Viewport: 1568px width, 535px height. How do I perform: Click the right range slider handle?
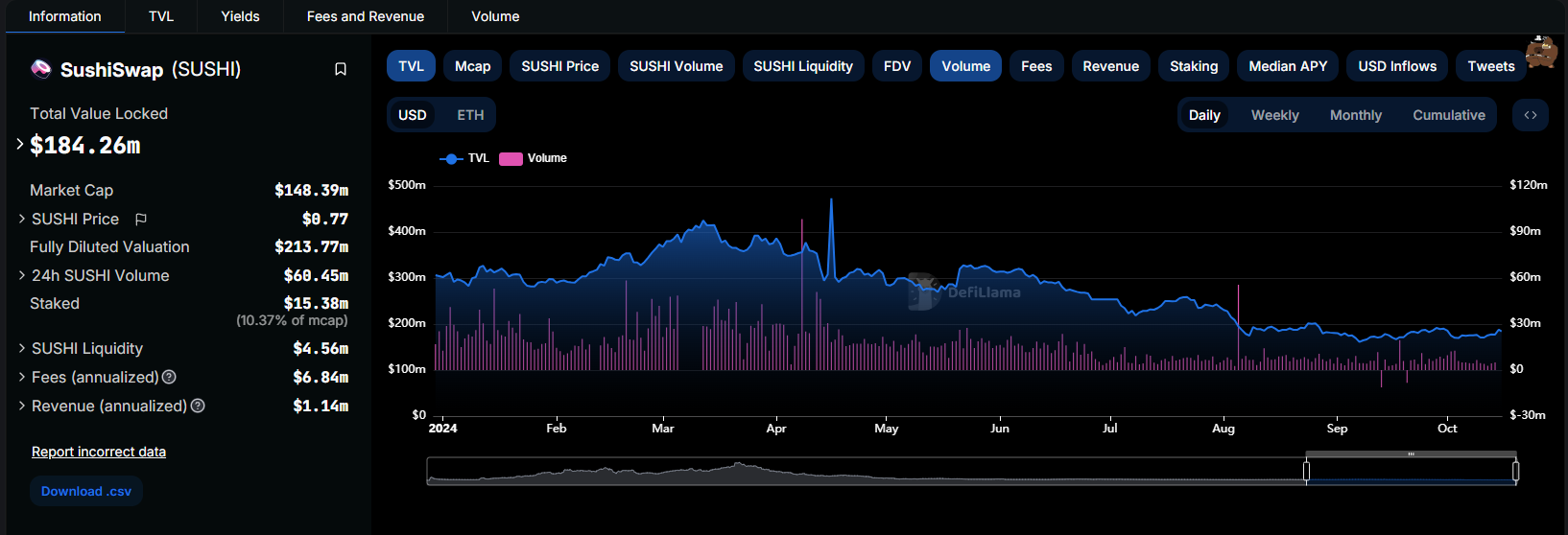pos(1516,471)
